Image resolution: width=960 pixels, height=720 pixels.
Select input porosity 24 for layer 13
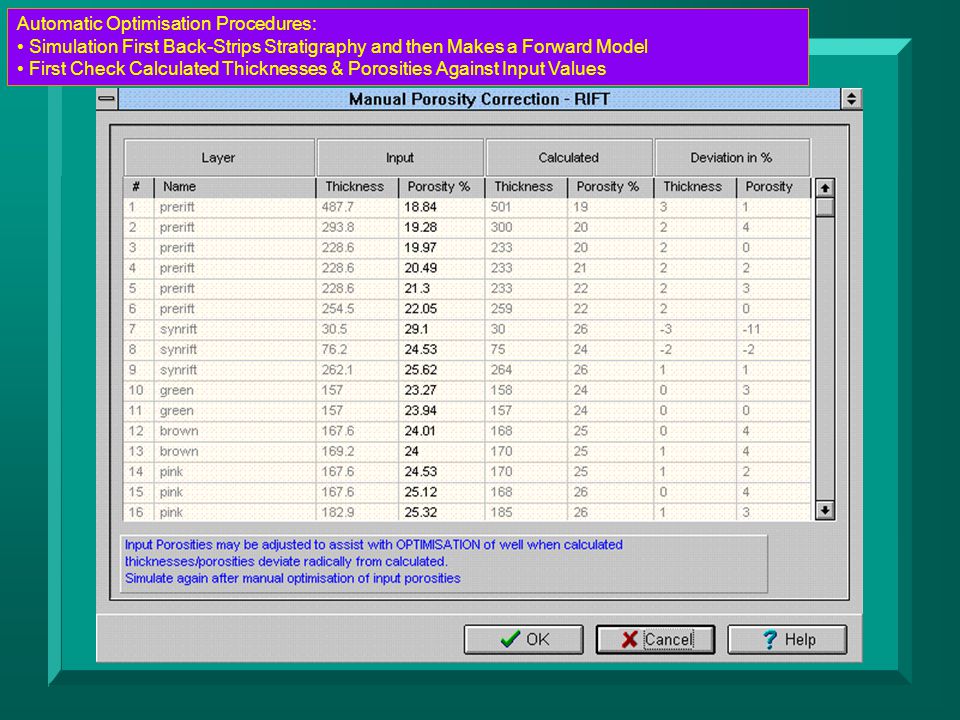[x=441, y=451]
